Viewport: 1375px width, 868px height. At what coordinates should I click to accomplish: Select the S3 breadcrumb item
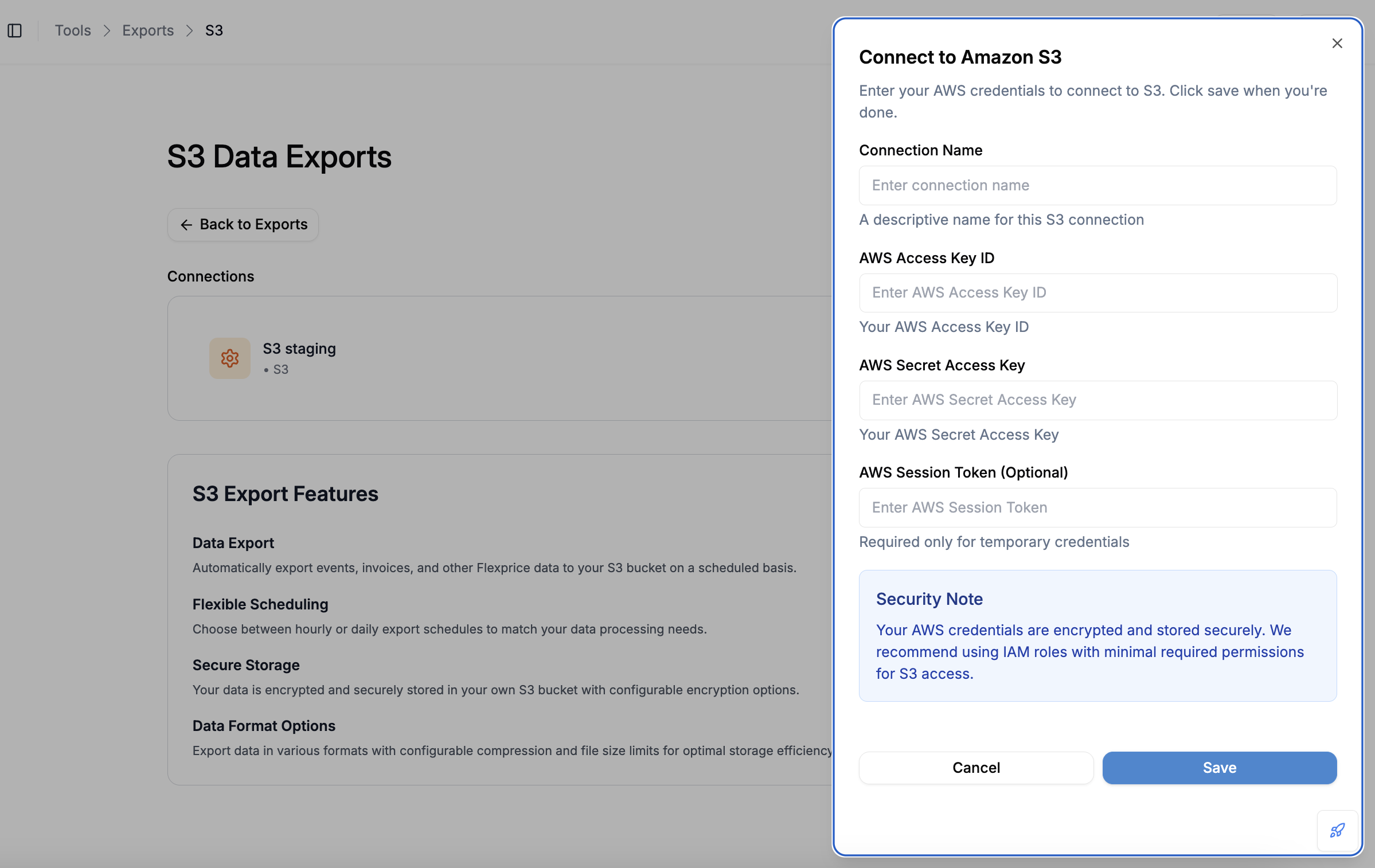point(214,30)
